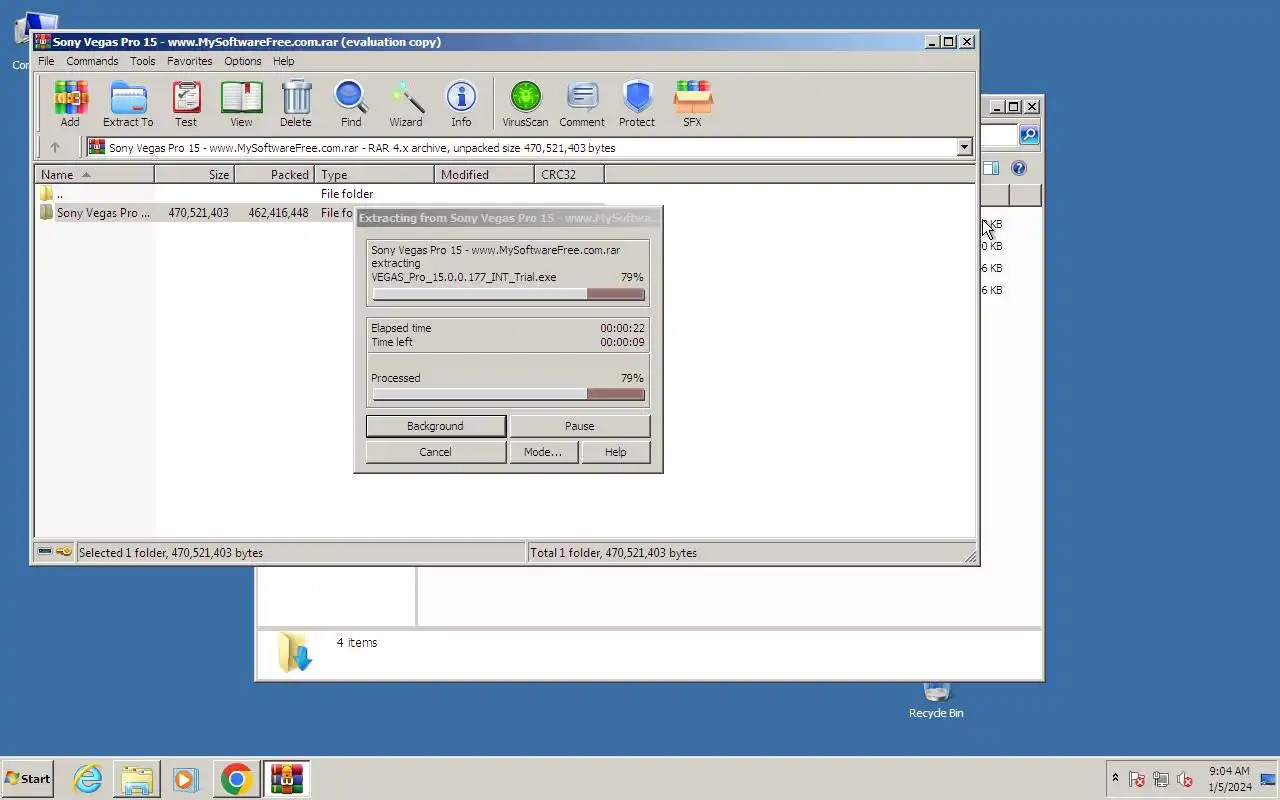Open the Tools menu
The height and width of the screenshot is (800, 1280).
[143, 61]
